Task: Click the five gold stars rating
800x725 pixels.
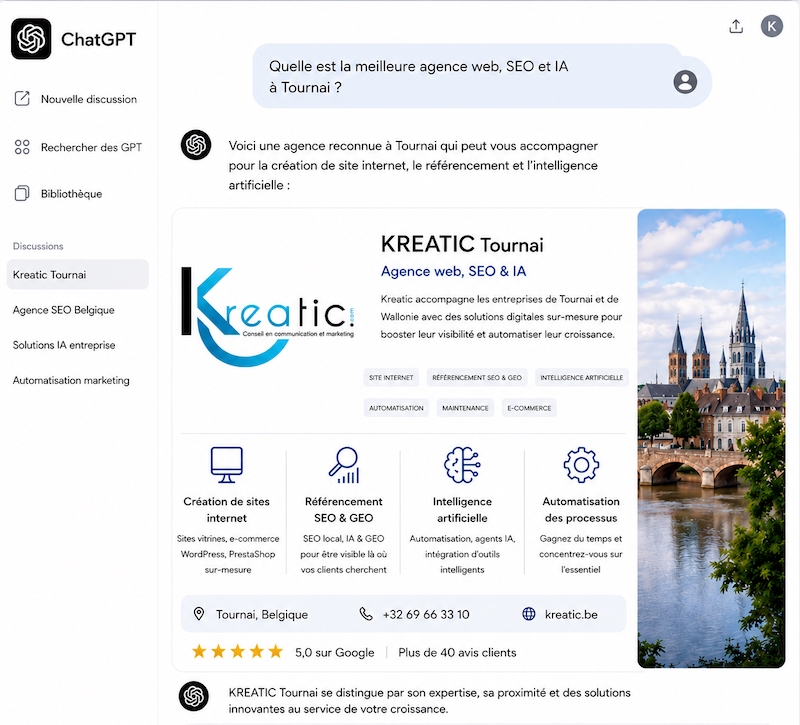Action: coord(237,652)
